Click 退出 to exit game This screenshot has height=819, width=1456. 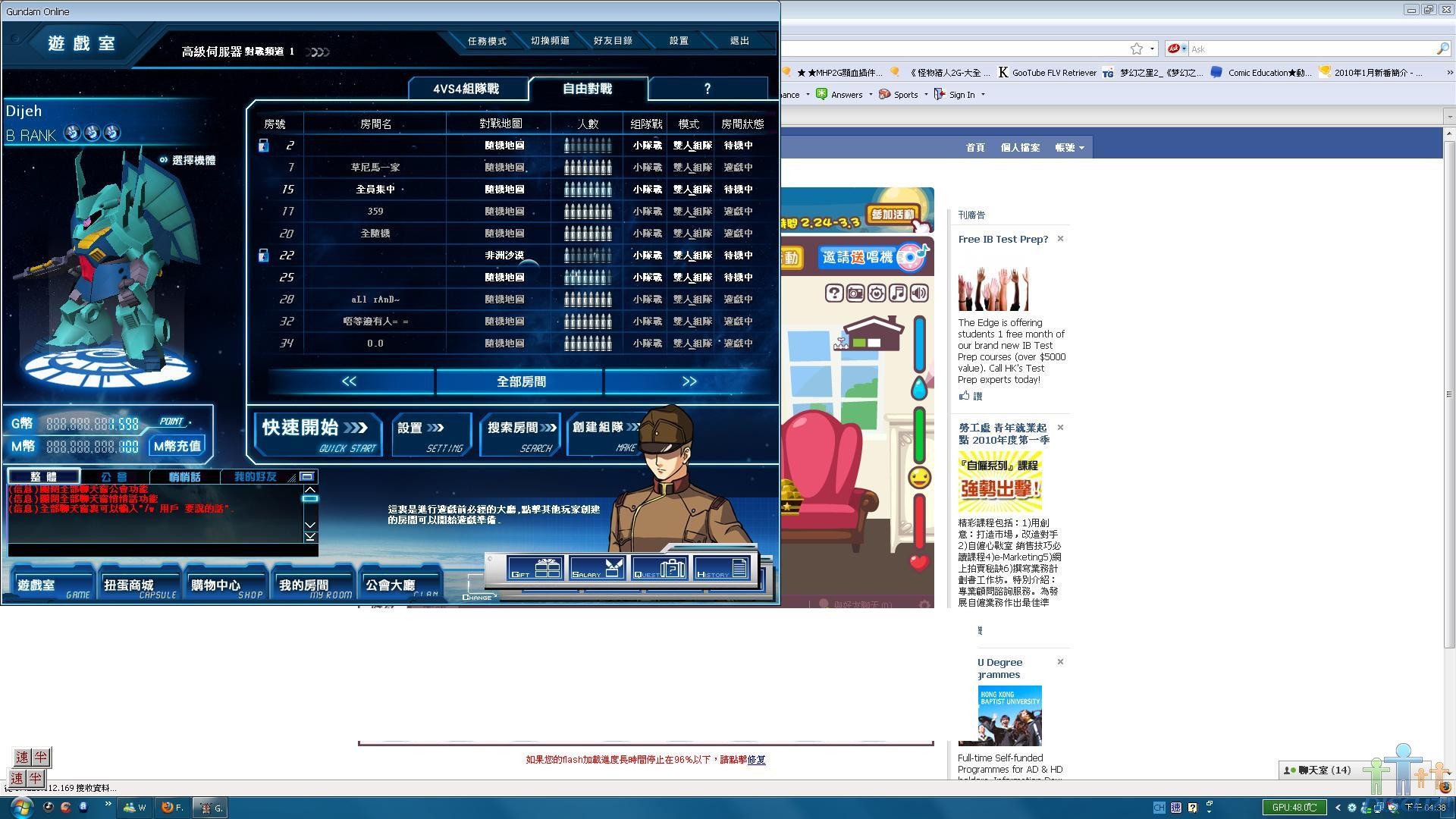pos(739,41)
